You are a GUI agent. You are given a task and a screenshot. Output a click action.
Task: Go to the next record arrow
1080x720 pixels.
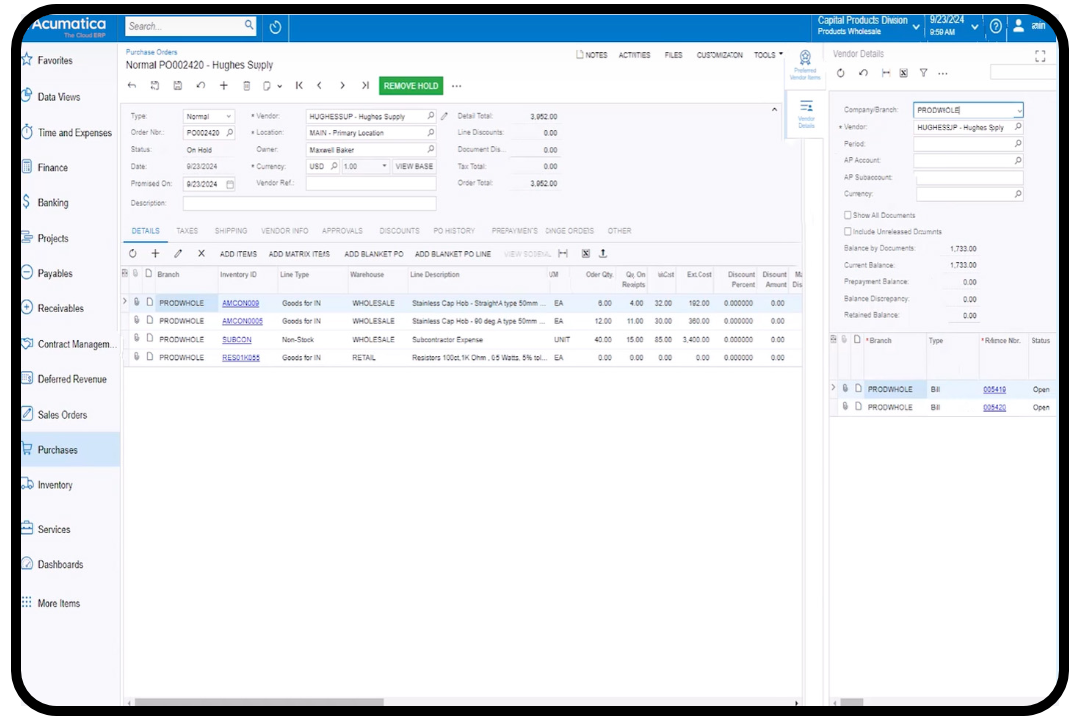[342, 86]
